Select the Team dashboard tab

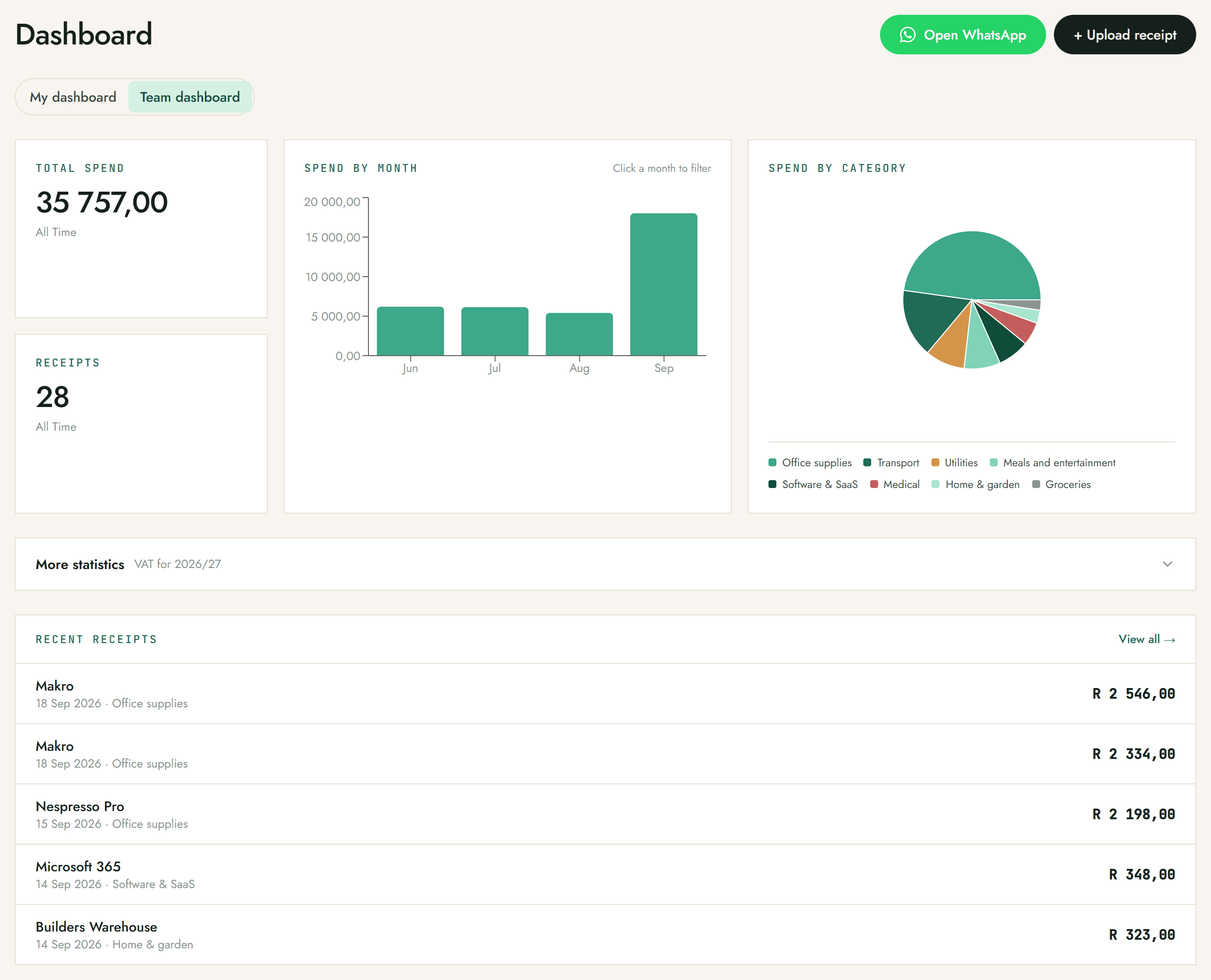190,97
